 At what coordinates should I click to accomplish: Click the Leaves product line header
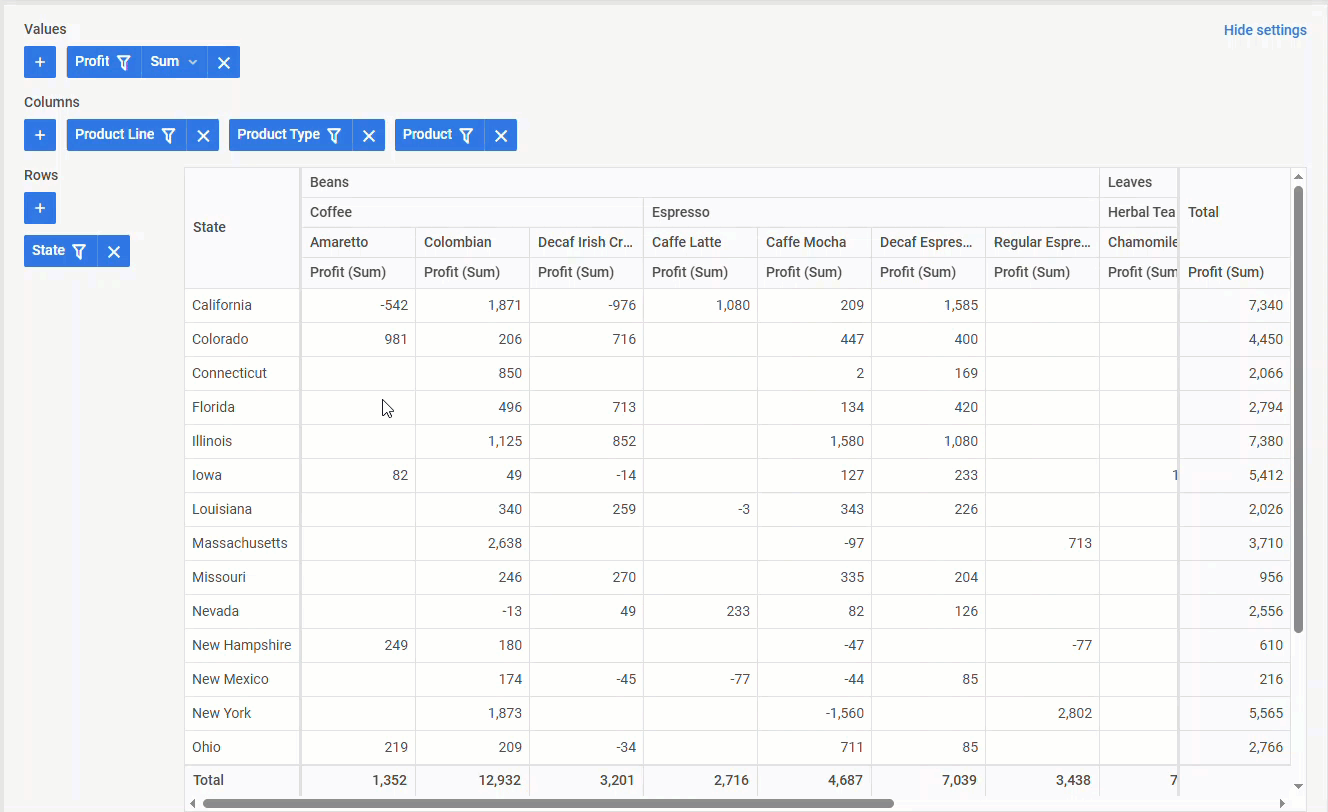click(1138, 183)
